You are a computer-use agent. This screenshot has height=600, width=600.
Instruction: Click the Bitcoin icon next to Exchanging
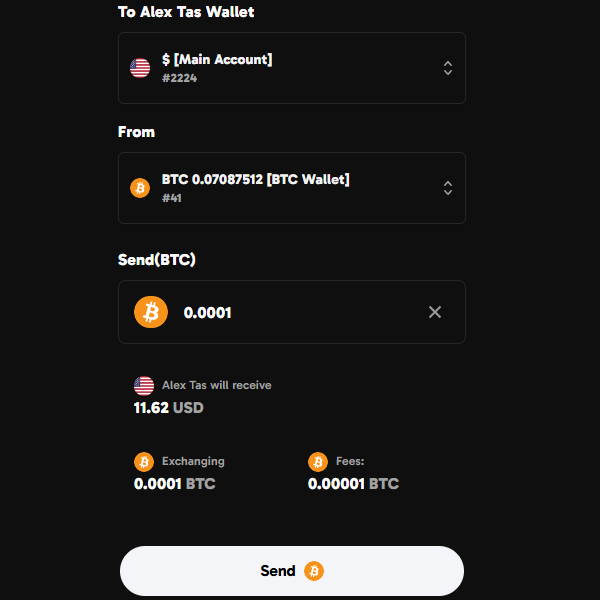click(x=144, y=462)
